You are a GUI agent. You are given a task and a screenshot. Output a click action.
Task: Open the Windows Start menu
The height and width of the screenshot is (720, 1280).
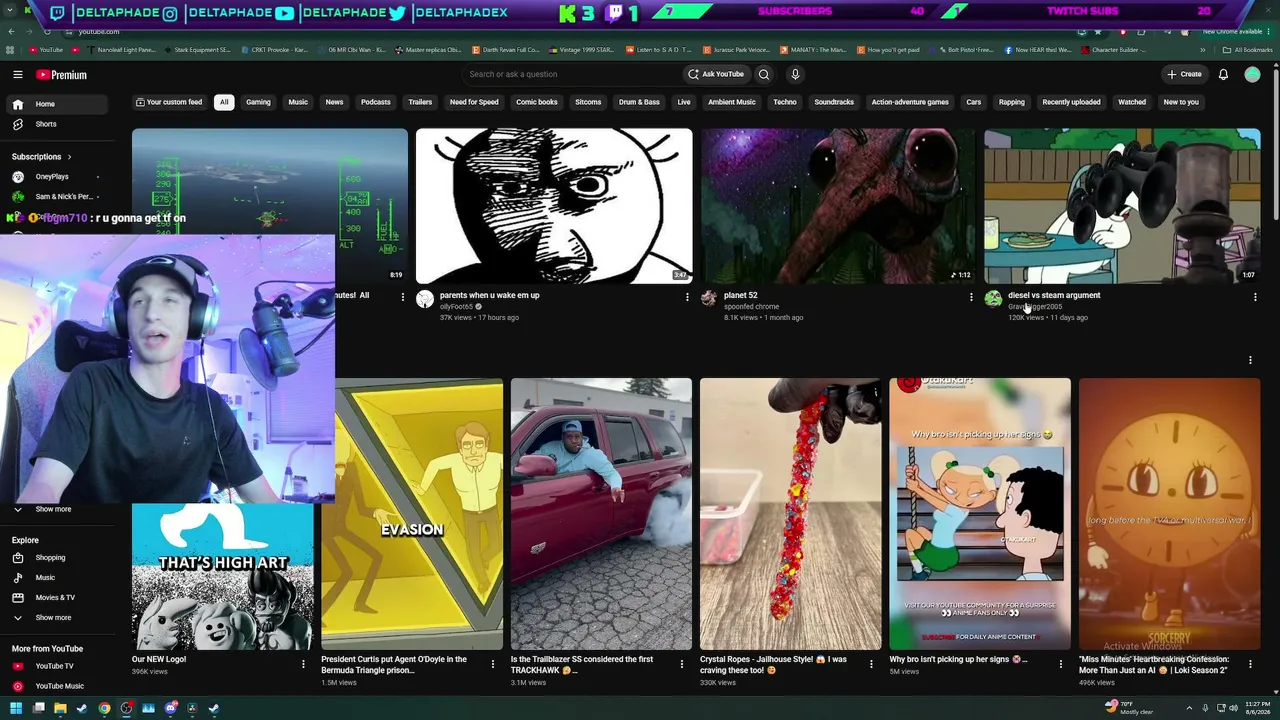(16, 708)
